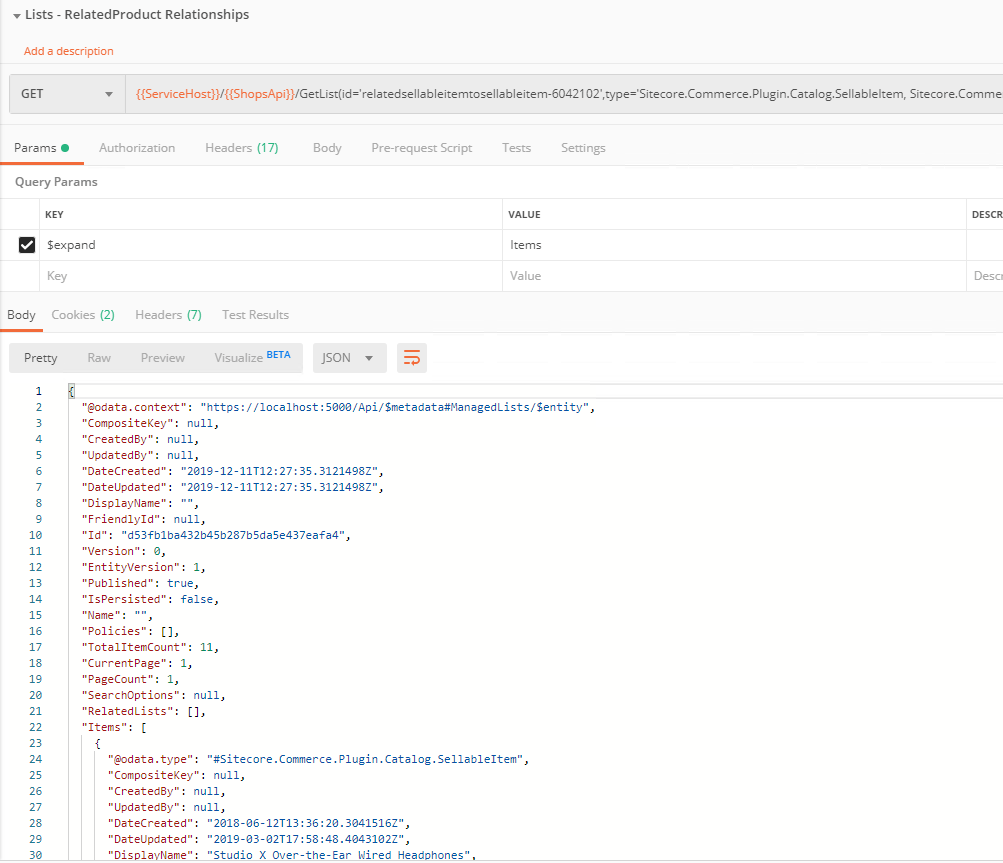1003x863 pixels.
Task: Click the Items value cell
Action: pyautogui.click(x=734, y=245)
